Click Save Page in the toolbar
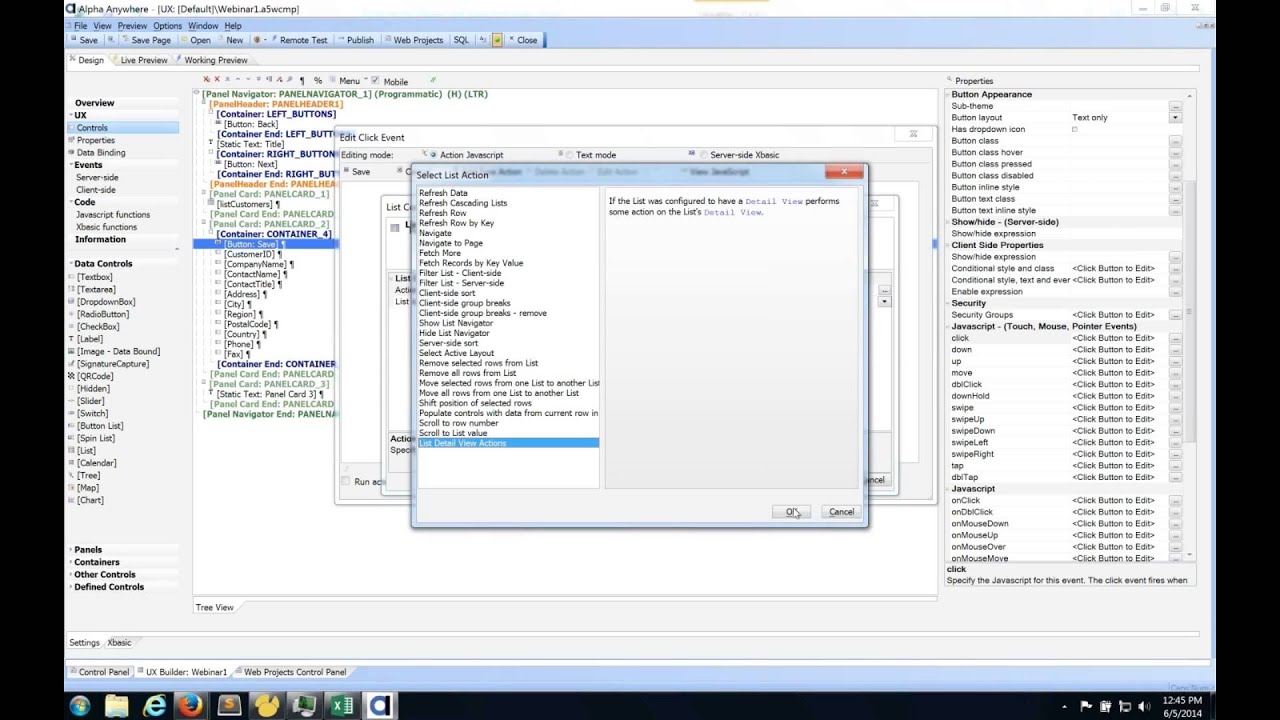Image resolution: width=1280 pixels, height=720 pixels. tap(145, 40)
